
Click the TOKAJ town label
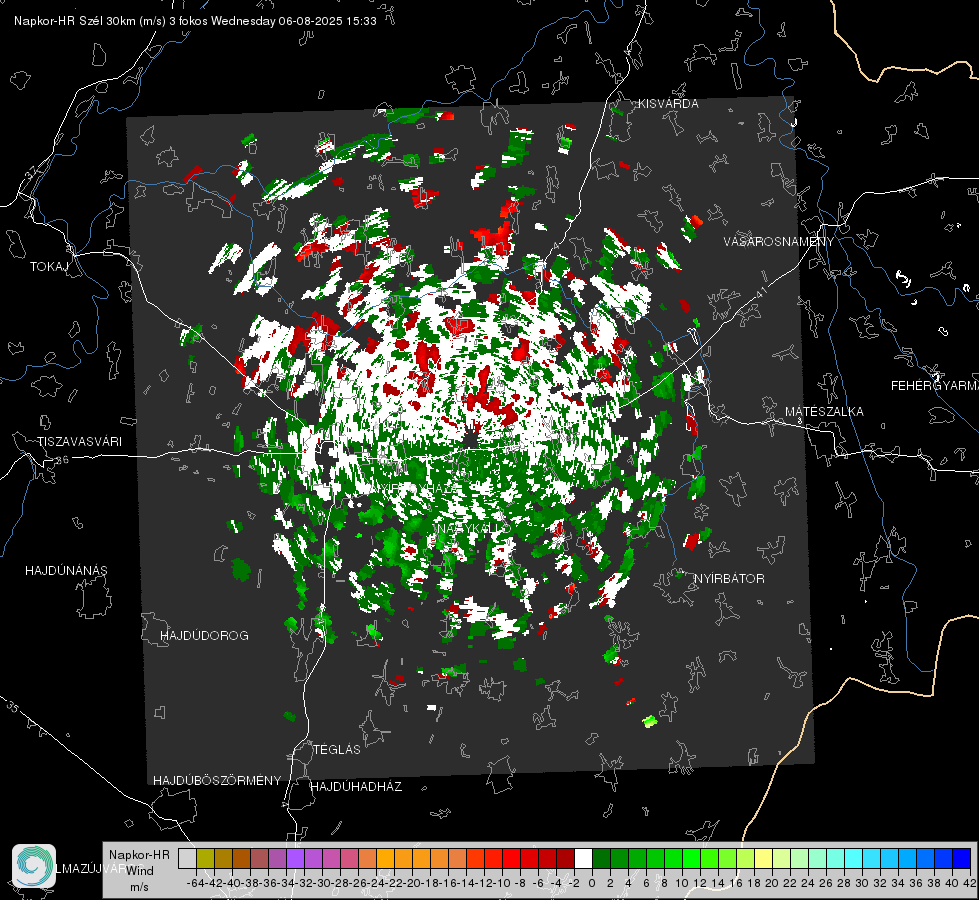click(49, 267)
